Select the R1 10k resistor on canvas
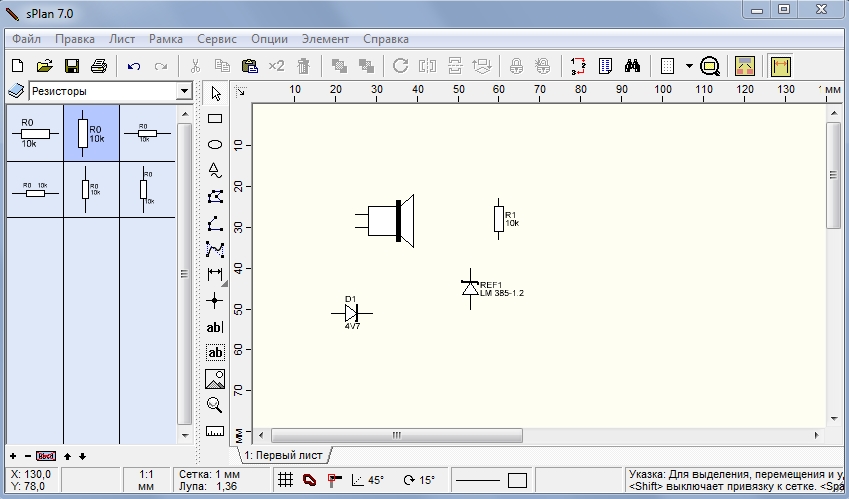 (x=506, y=219)
